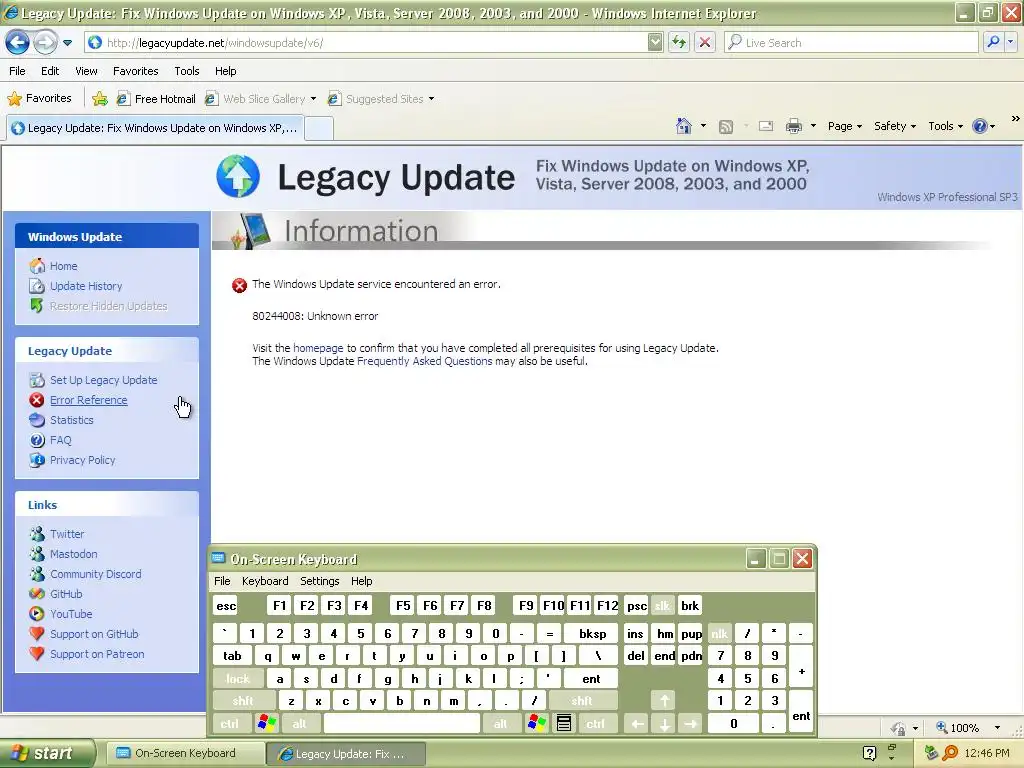Open the Keyboard menu of On-Screen Keyboard

pyautogui.click(x=264, y=581)
